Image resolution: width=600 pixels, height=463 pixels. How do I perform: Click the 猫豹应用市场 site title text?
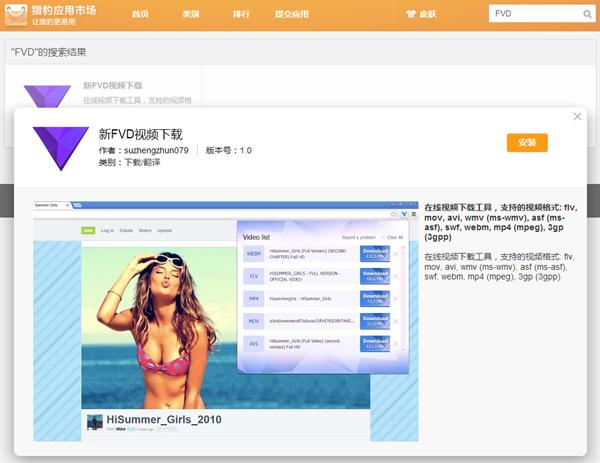tap(64, 10)
